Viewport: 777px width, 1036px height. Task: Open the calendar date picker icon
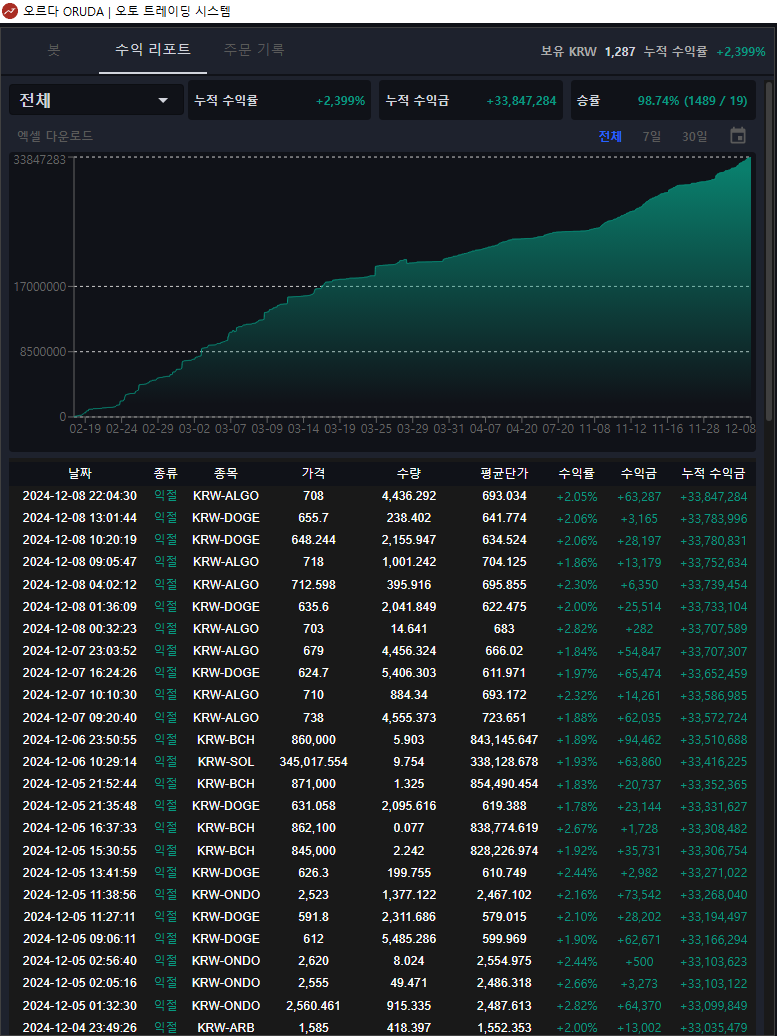click(738, 135)
